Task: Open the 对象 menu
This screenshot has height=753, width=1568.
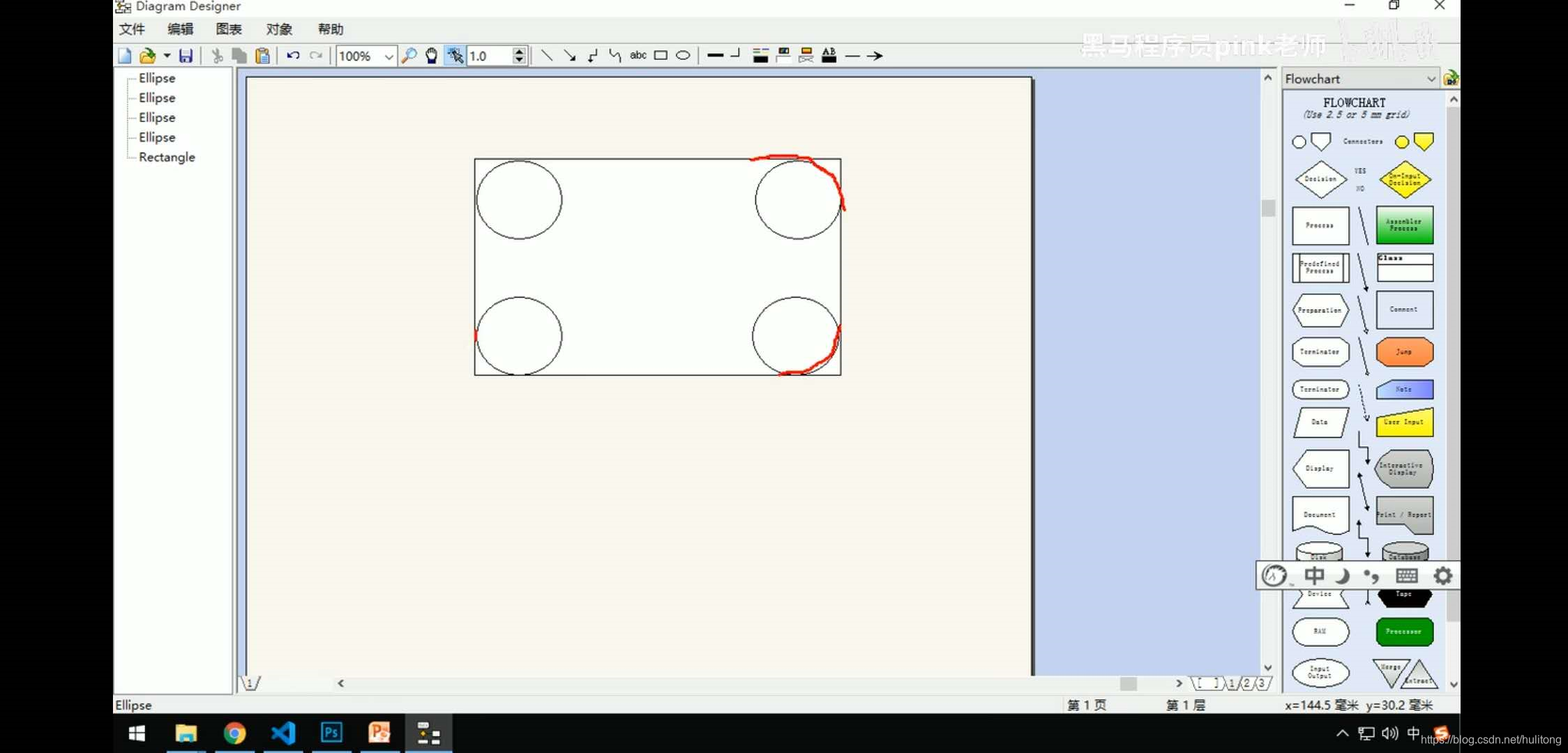Action: pos(279,29)
